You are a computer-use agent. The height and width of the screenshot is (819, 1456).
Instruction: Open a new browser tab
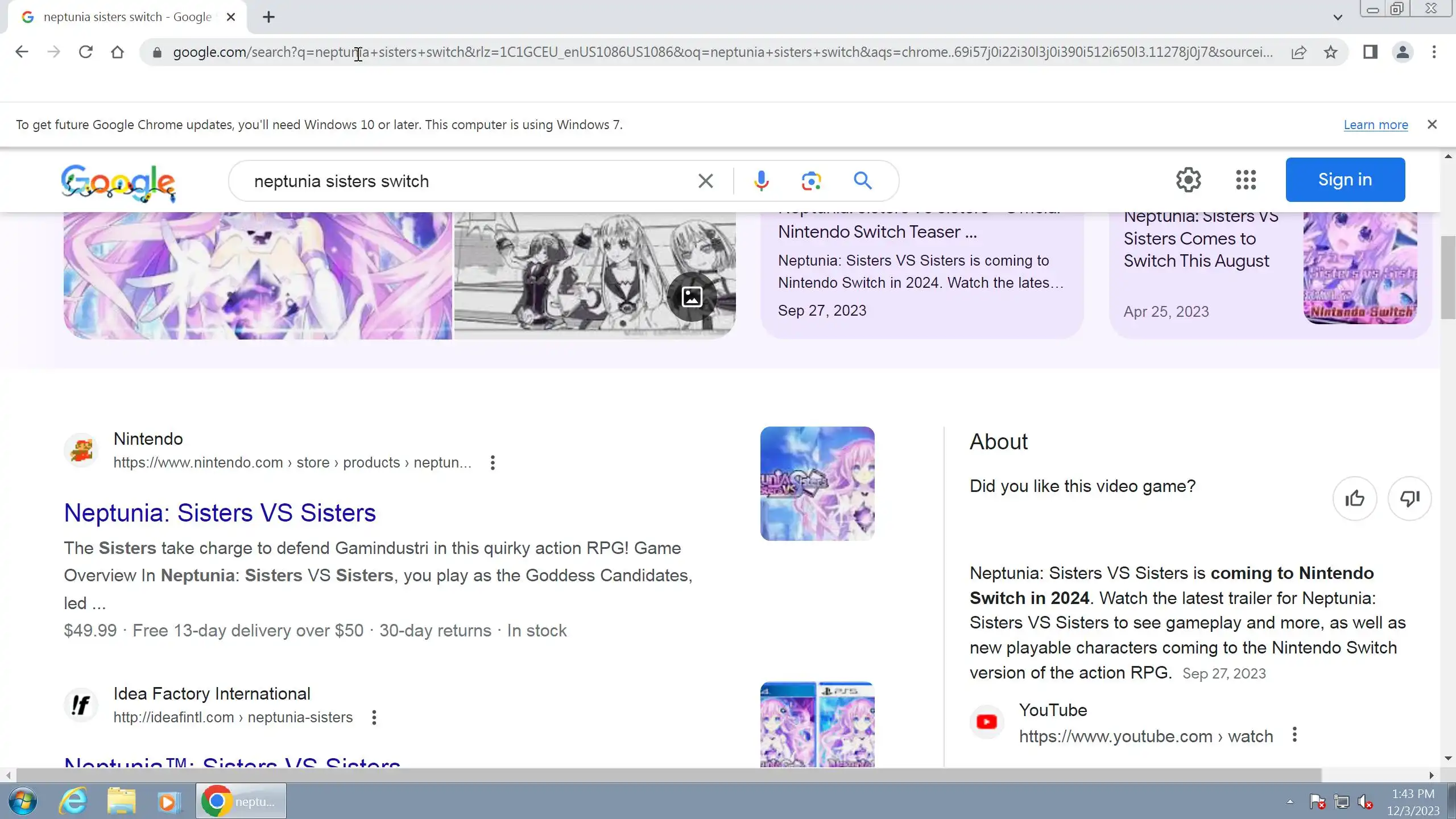click(x=268, y=17)
